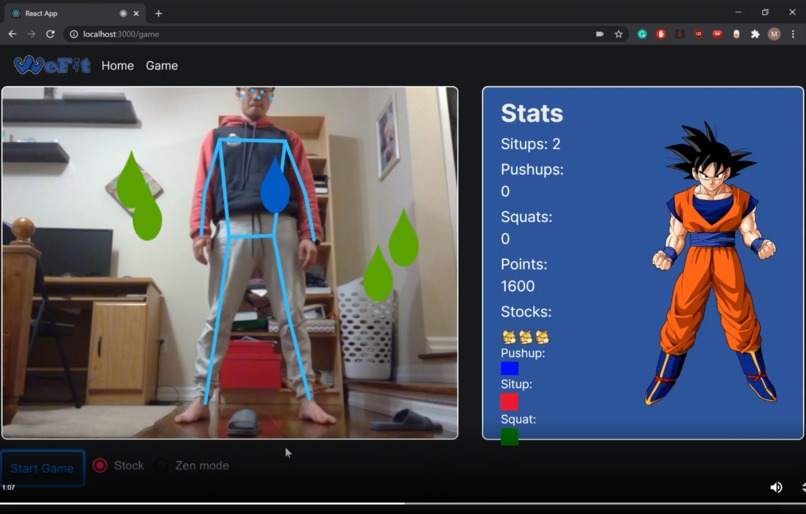806x514 pixels.
Task: Click the 1:07 video timestamp
Action: tap(8, 487)
